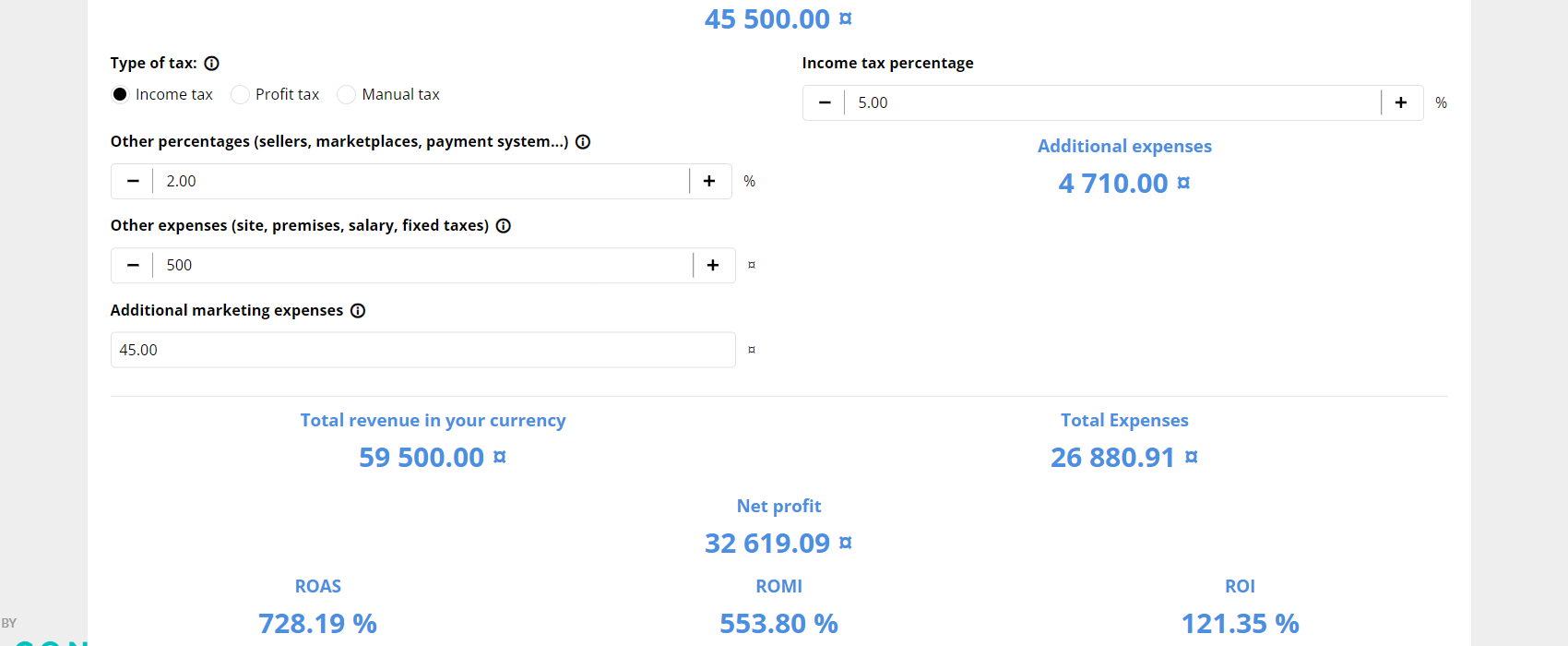This screenshot has height=646, width=1568.
Task: Decrease the Income tax percentage value
Action: click(825, 103)
